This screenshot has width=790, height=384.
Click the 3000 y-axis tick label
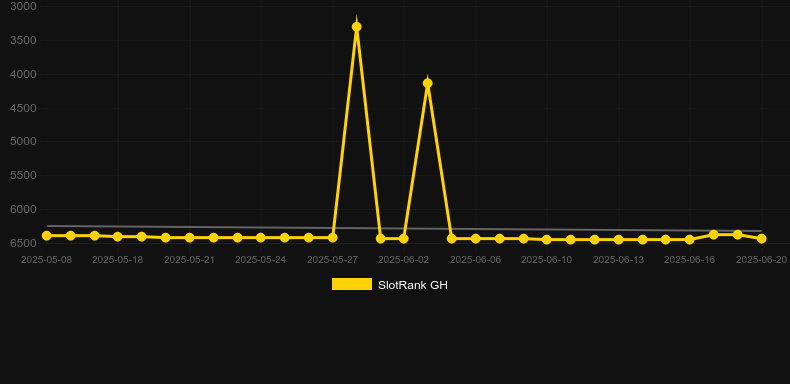coord(23,6)
